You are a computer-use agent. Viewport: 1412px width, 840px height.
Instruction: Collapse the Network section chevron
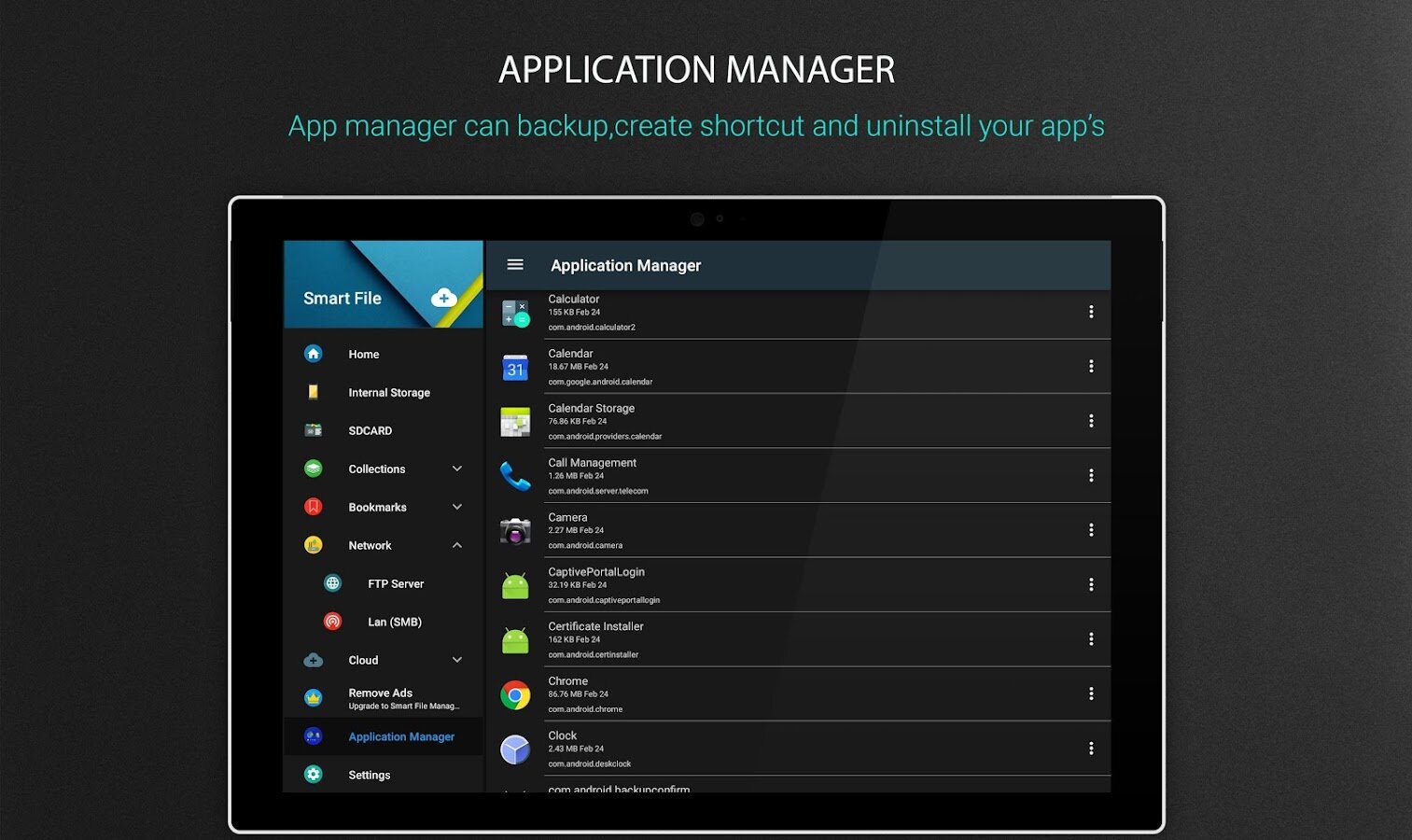point(457,545)
